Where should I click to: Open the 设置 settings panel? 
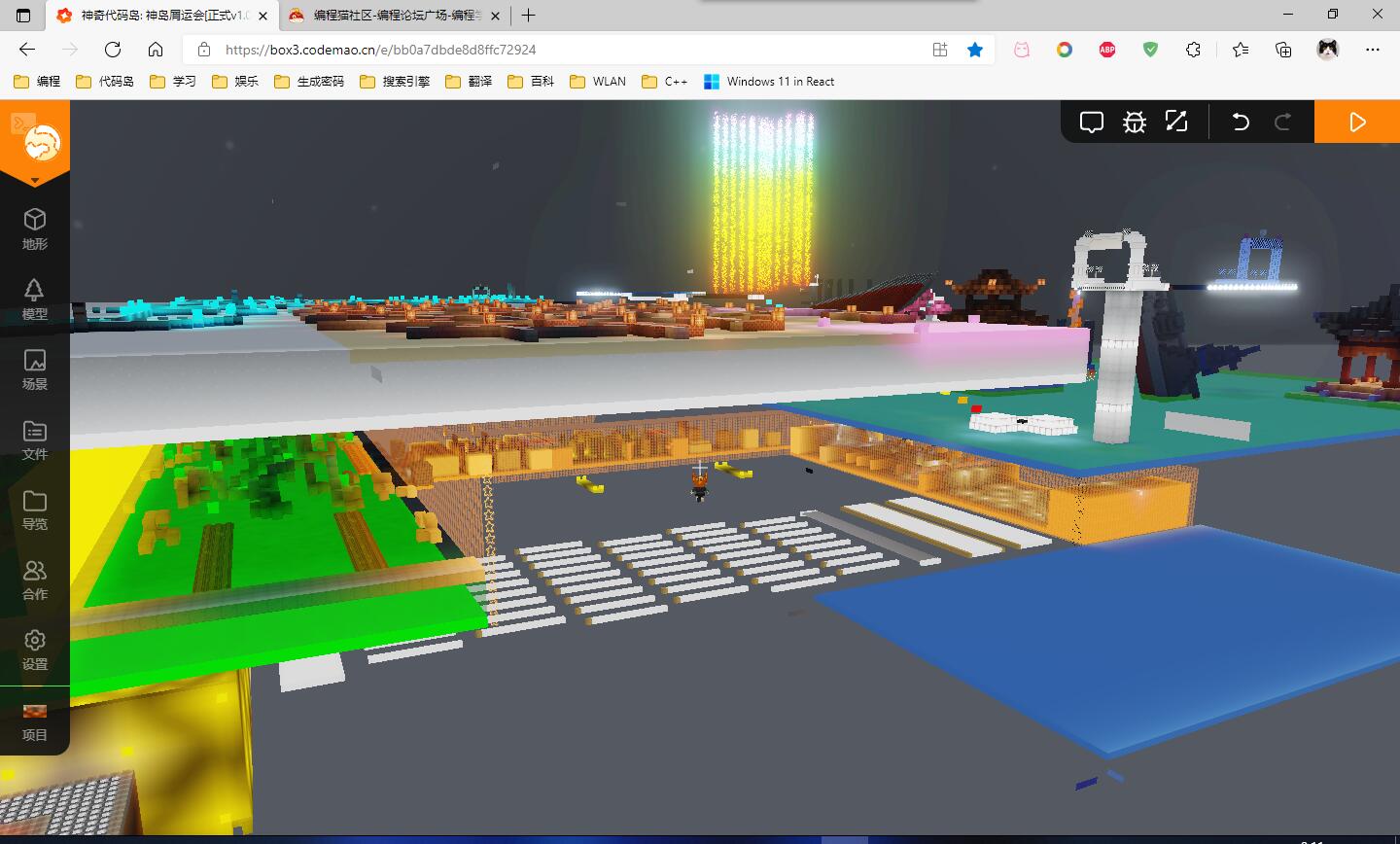[x=35, y=650]
